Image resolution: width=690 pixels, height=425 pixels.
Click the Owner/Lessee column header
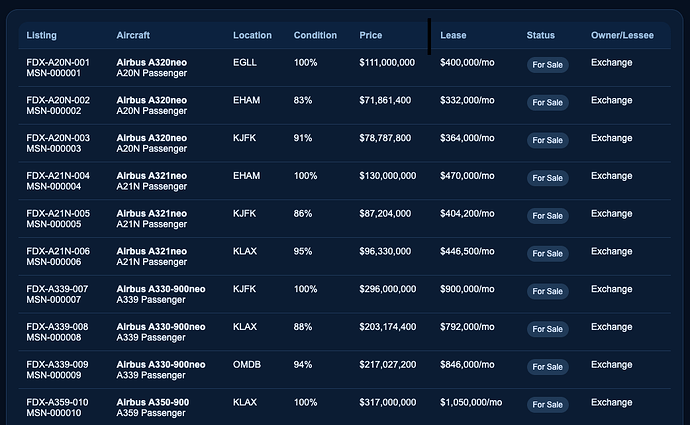622,35
